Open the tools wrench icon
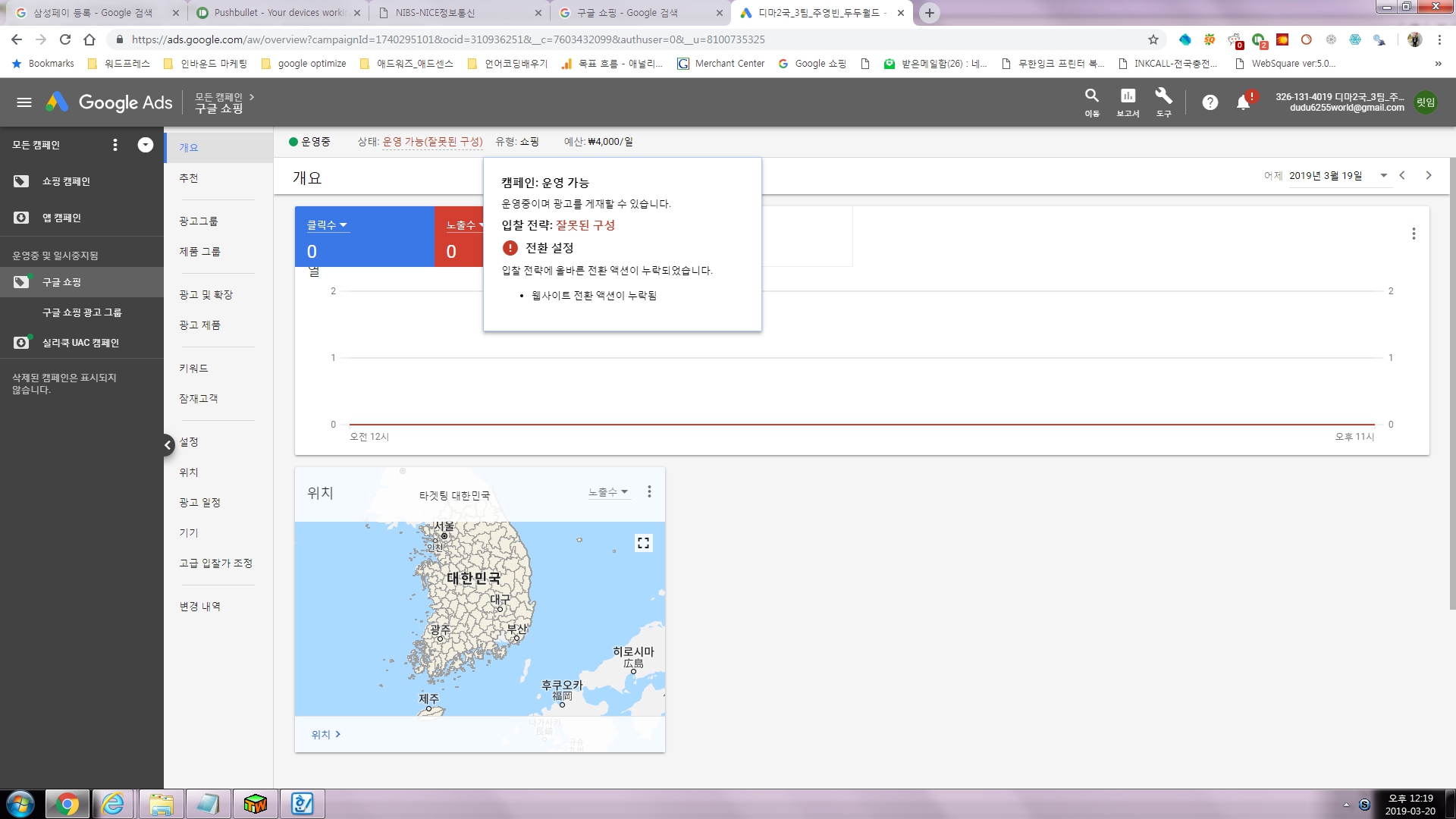Image resolution: width=1456 pixels, height=819 pixels. pyautogui.click(x=1163, y=96)
